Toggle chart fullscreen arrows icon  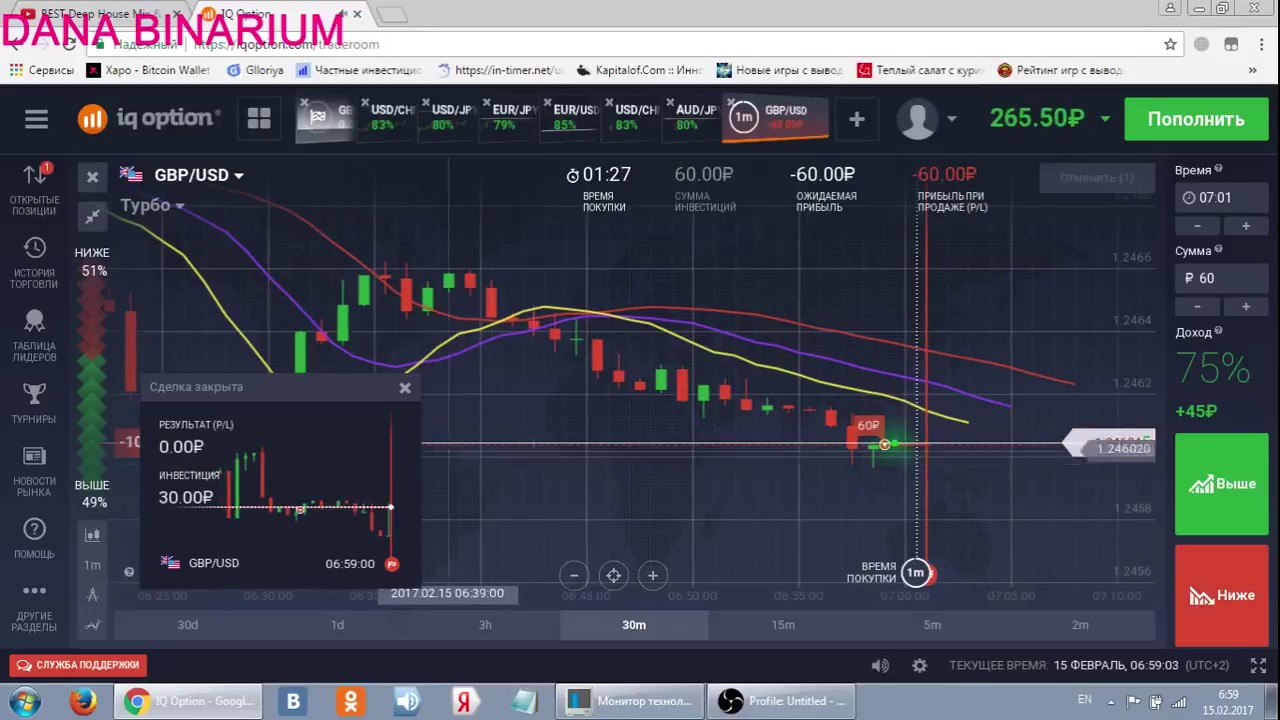coord(92,216)
